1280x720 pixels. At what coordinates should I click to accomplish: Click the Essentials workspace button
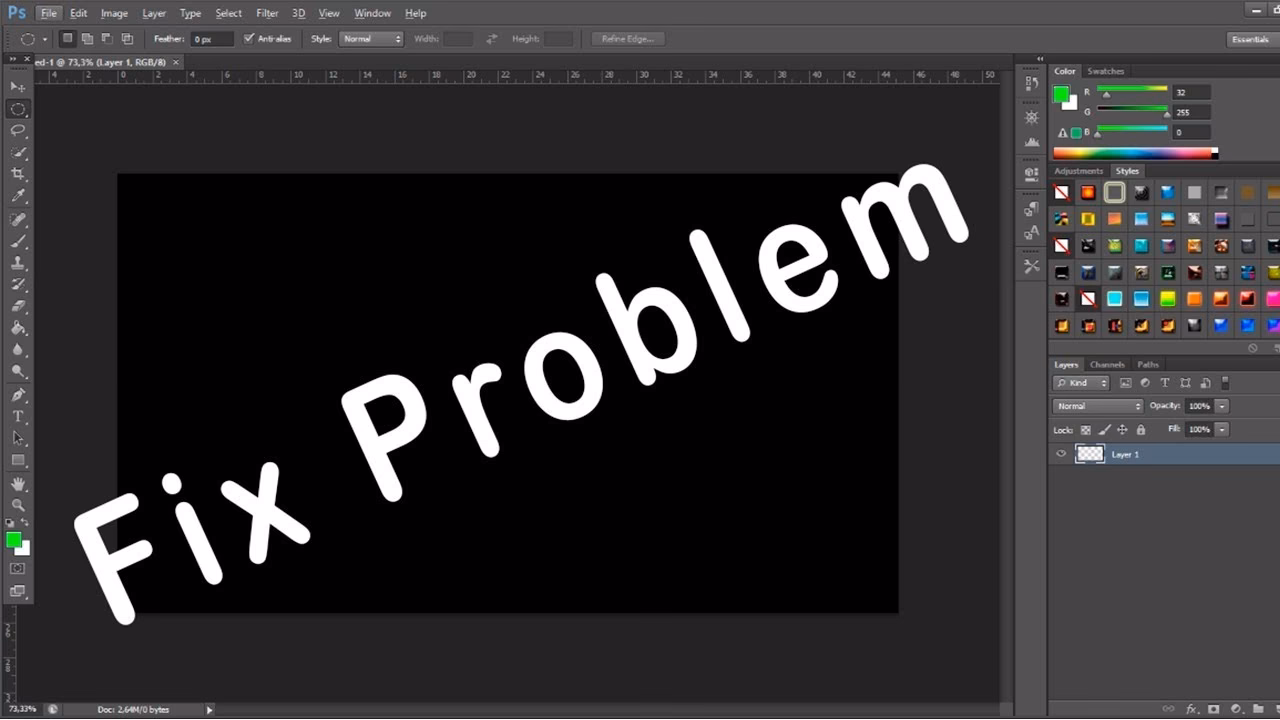(x=1249, y=39)
